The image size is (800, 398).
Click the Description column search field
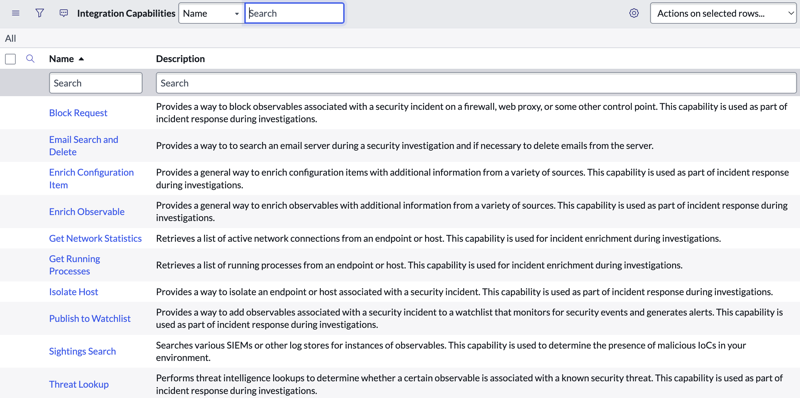[x=476, y=83]
